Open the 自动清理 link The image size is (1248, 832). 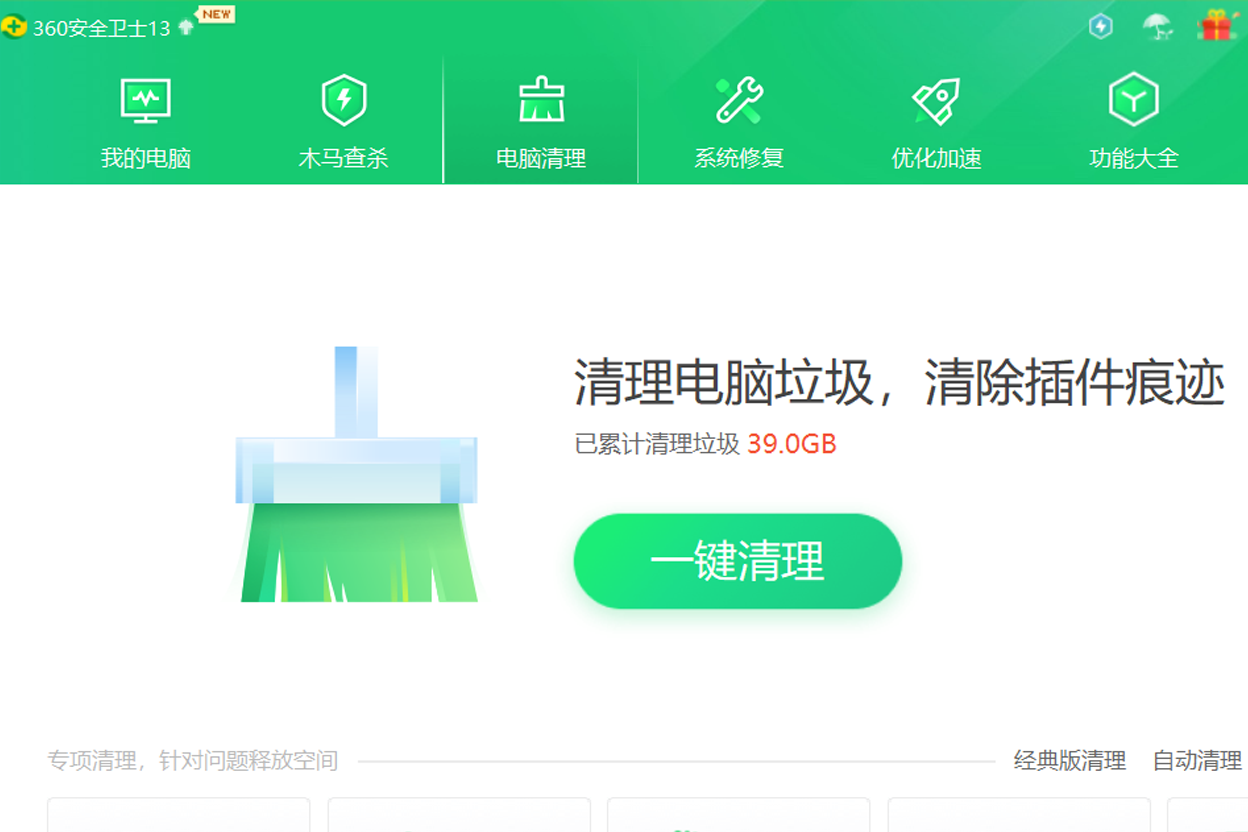[x=1197, y=761]
